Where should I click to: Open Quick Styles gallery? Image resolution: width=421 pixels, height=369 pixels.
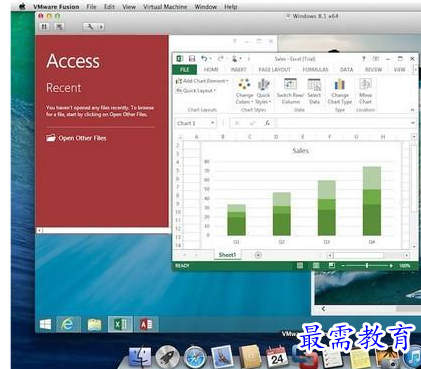click(263, 92)
